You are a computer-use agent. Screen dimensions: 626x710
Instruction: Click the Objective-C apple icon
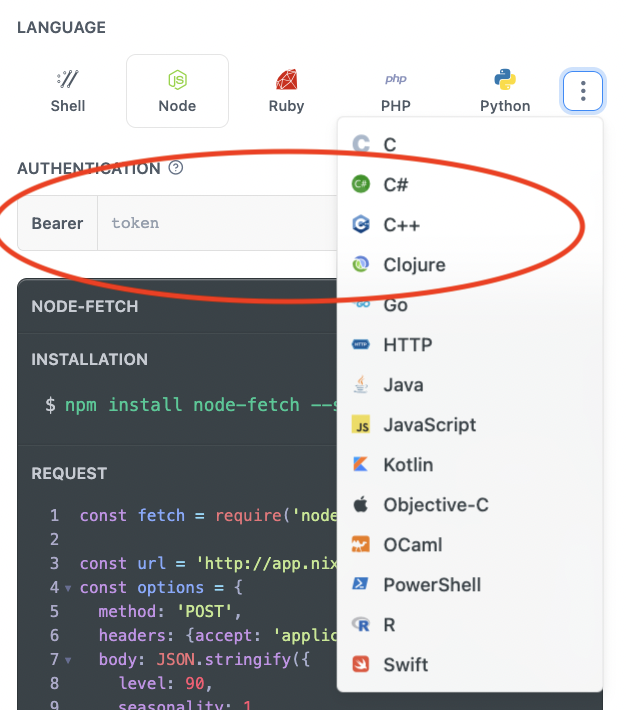coord(361,504)
